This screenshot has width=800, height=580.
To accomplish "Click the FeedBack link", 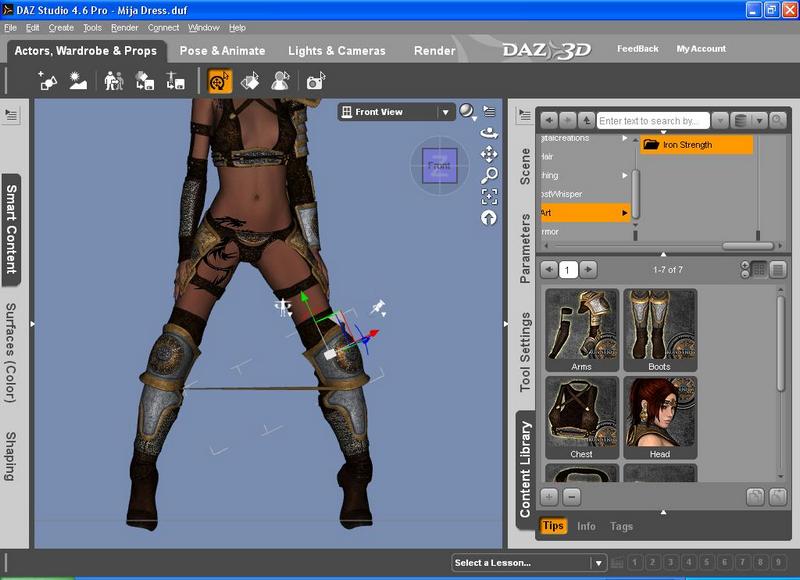I will click(637, 49).
